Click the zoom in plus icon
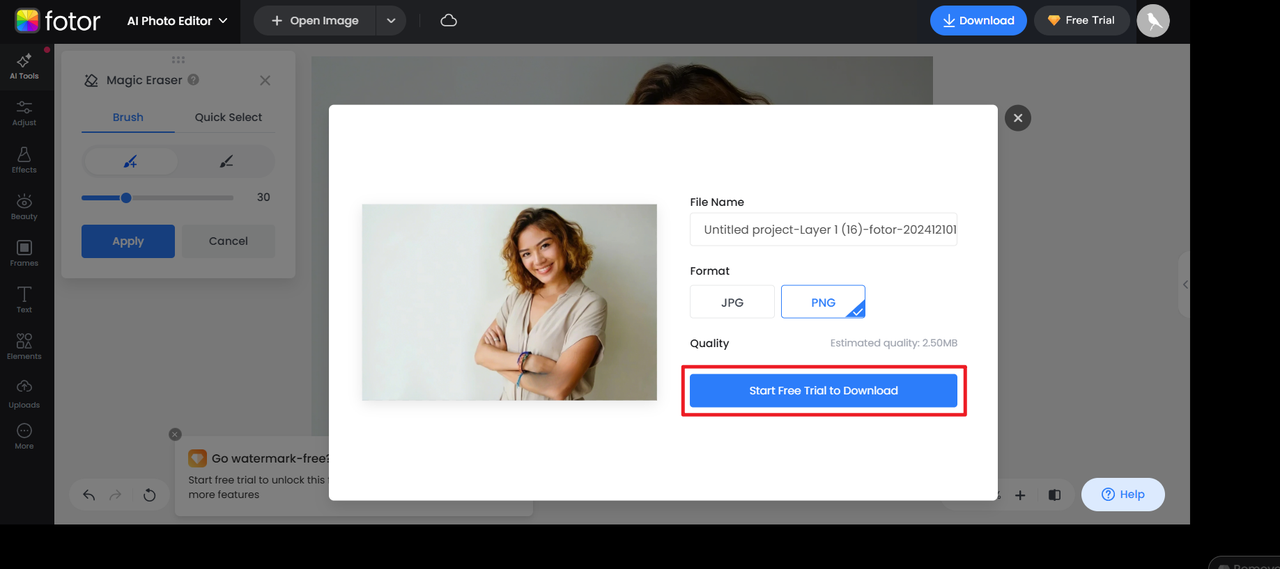This screenshot has width=1280, height=569. (1020, 495)
